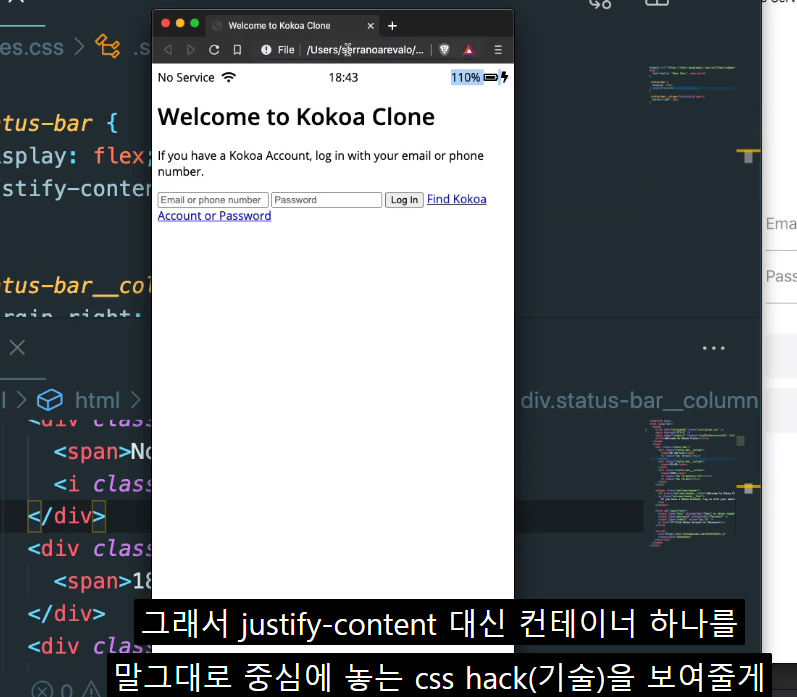Open the not-secure File info icon
This screenshot has height=697, width=797.
(266, 50)
